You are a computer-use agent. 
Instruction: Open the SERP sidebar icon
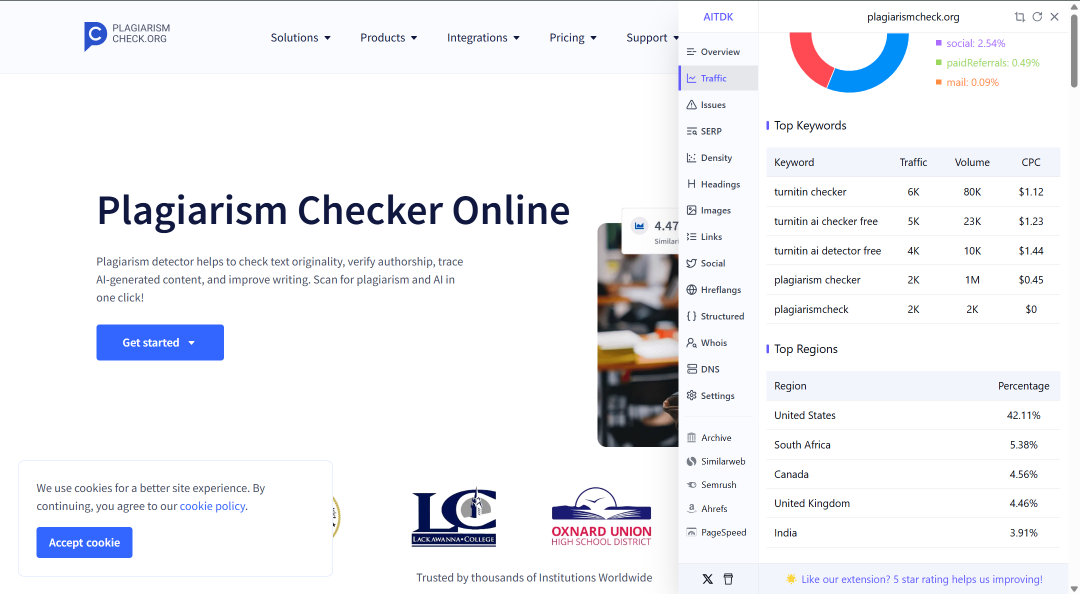691,131
